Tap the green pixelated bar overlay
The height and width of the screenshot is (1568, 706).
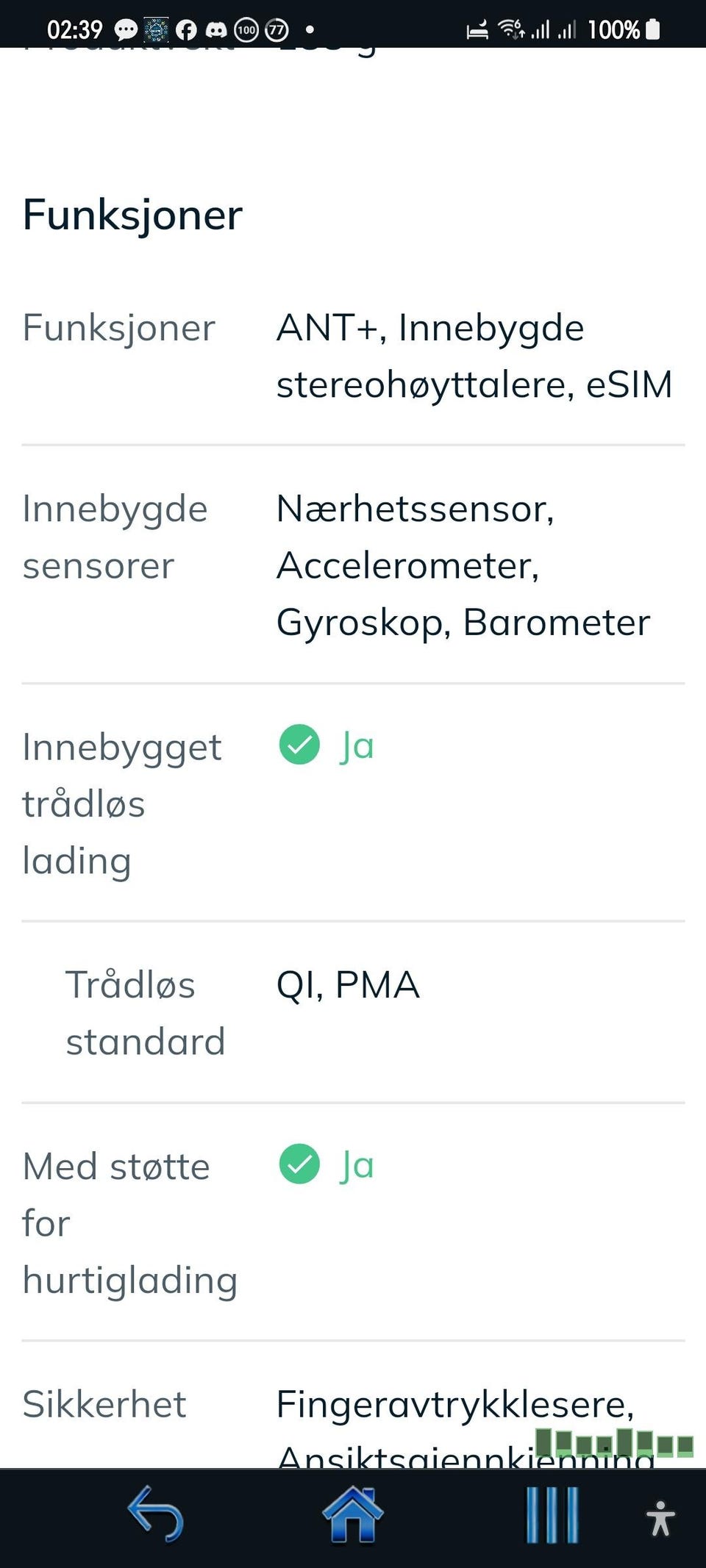pos(614,1443)
